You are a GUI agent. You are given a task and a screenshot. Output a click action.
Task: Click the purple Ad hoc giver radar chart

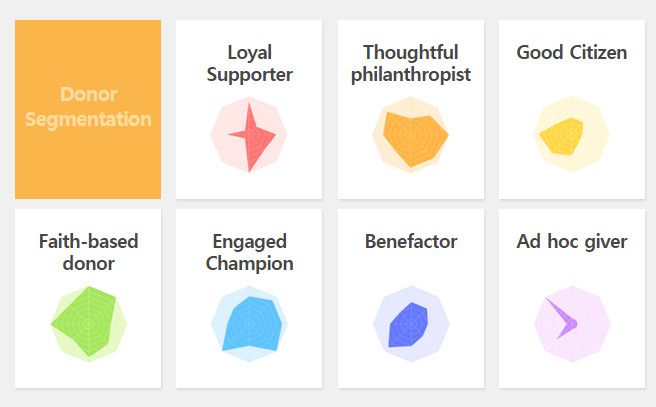(572, 324)
